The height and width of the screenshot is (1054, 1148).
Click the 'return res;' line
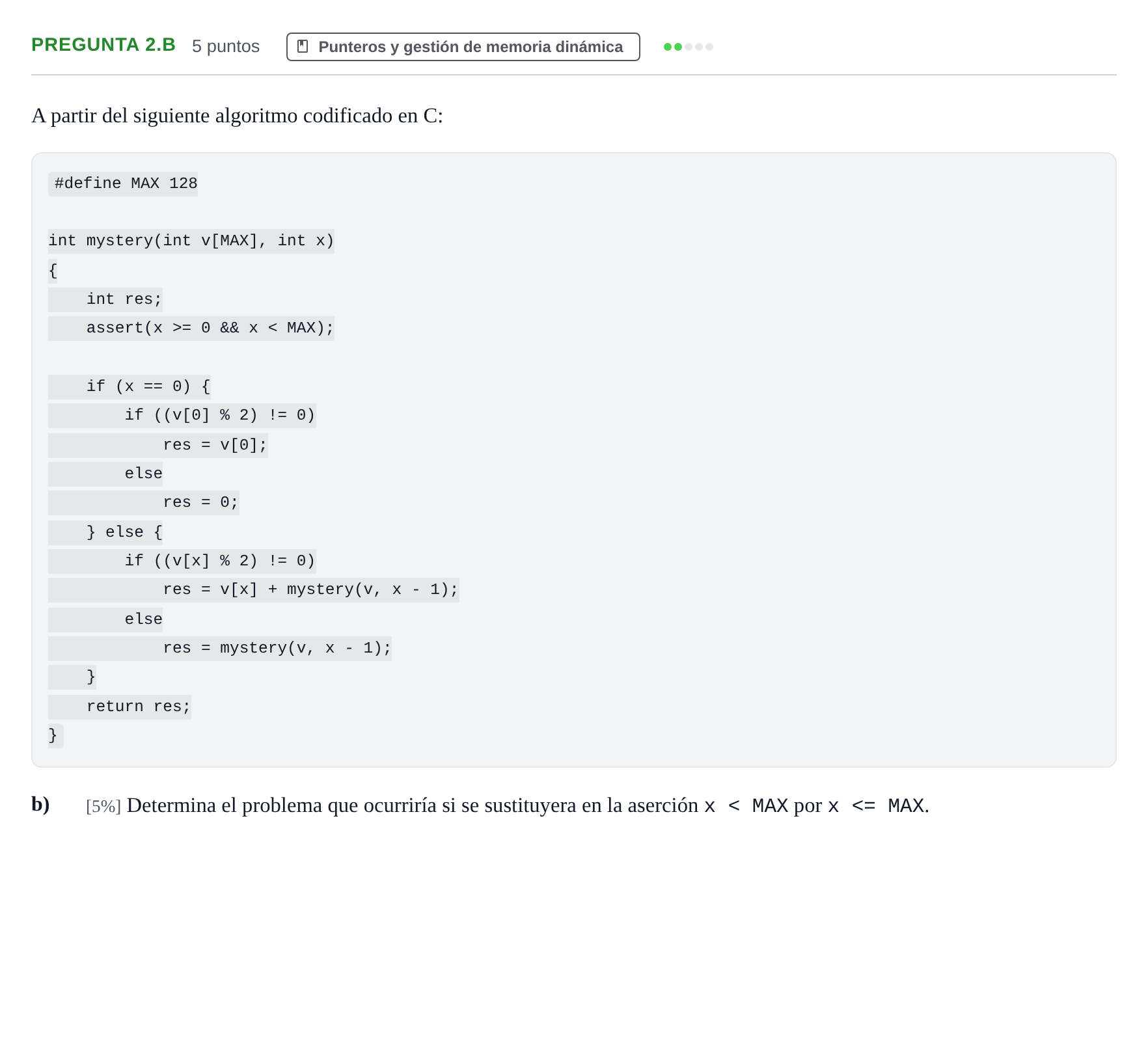point(120,707)
